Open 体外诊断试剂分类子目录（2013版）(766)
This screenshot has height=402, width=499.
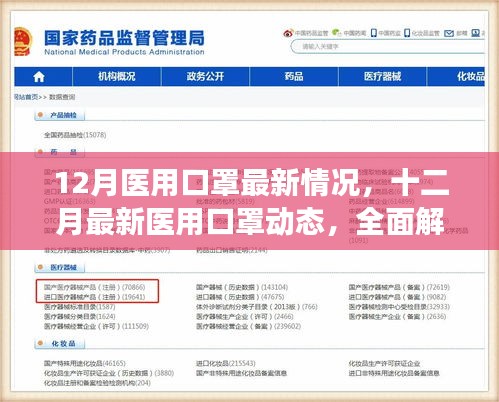257,307
